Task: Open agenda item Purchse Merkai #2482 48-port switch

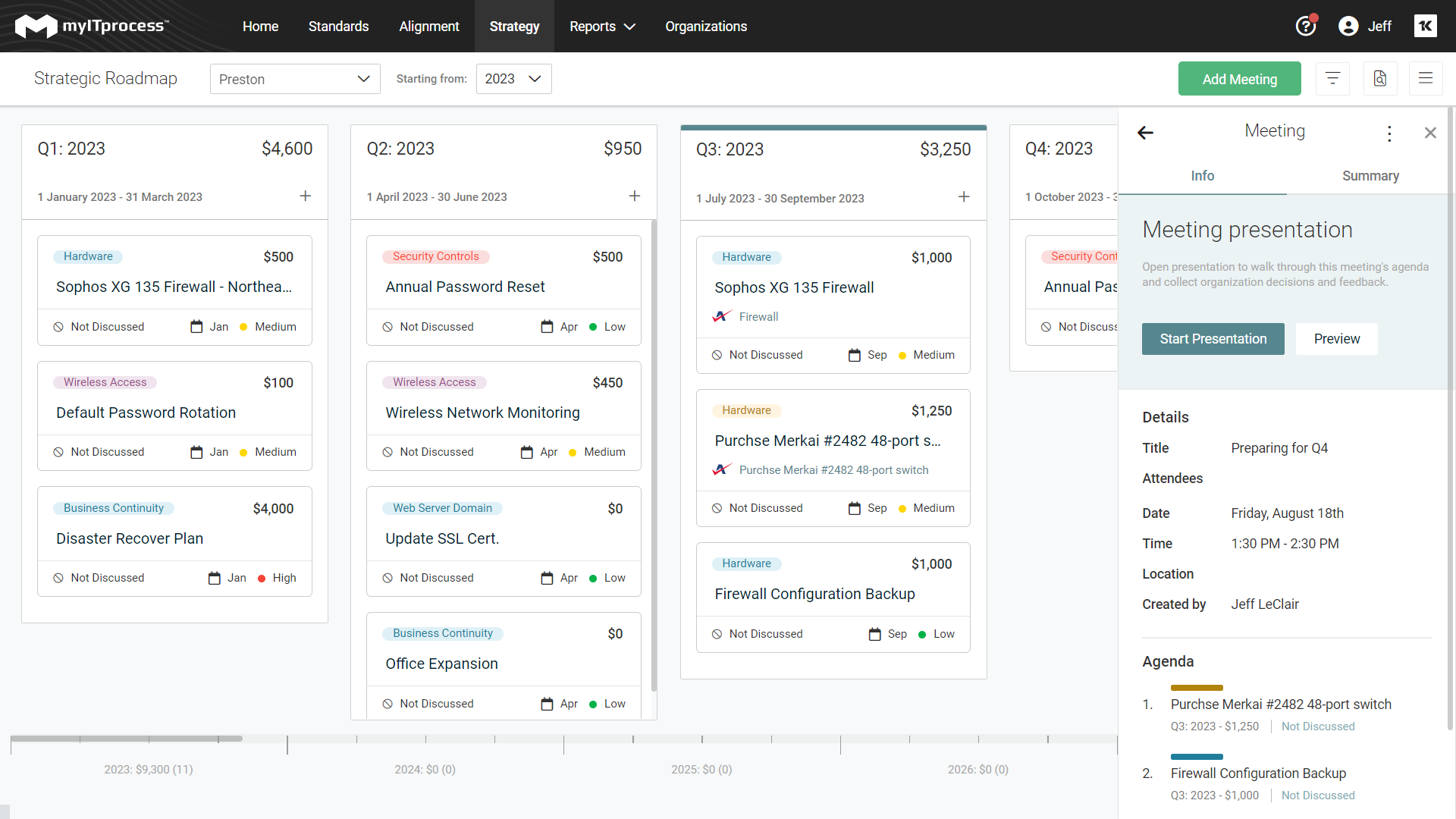Action: click(x=1281, y=704)
